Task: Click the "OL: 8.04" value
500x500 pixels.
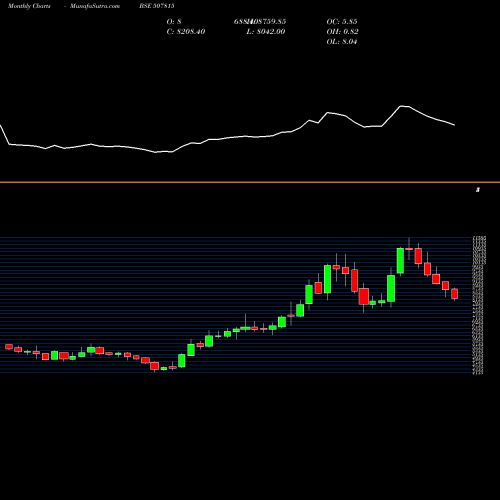Action: click(342, 42)
